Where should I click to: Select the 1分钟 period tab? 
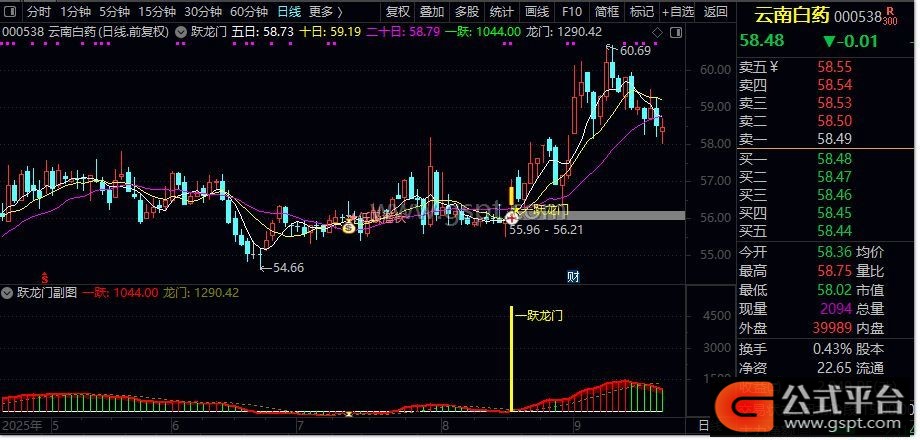click(x=75, y=12)
